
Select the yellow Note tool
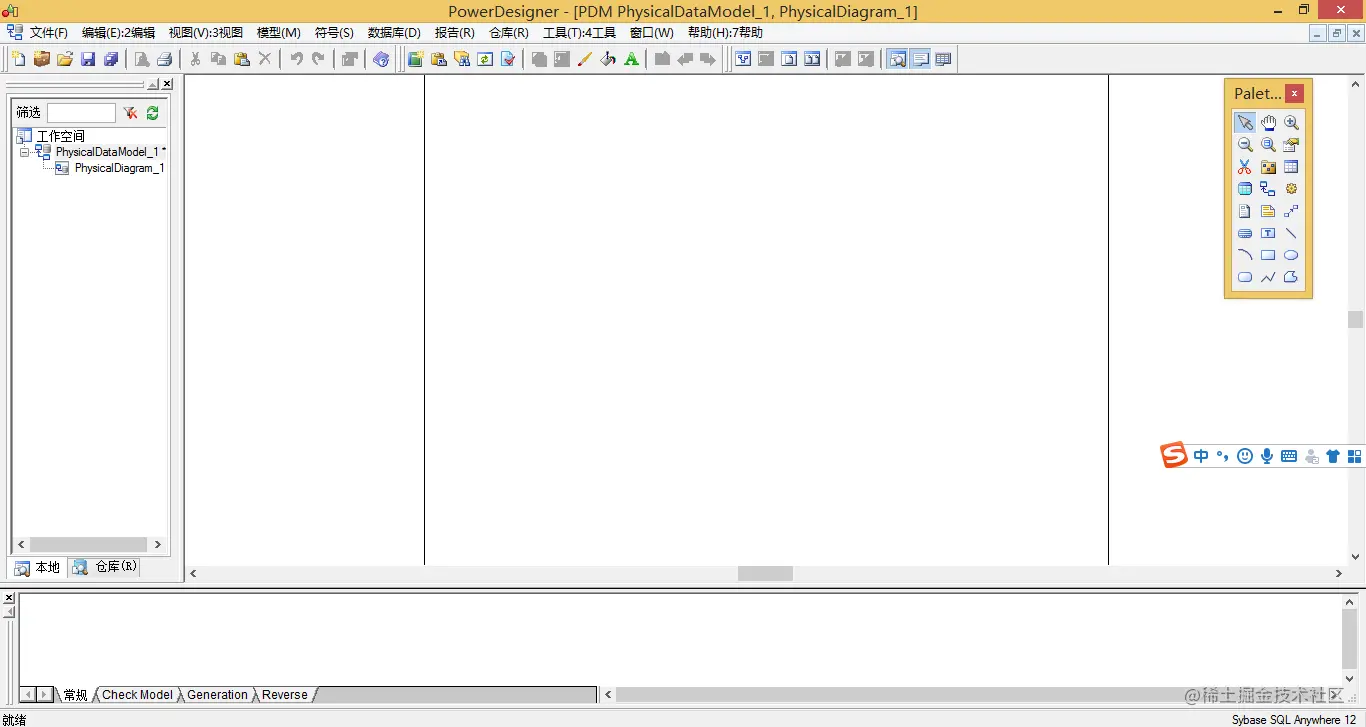coord(1268,211)
